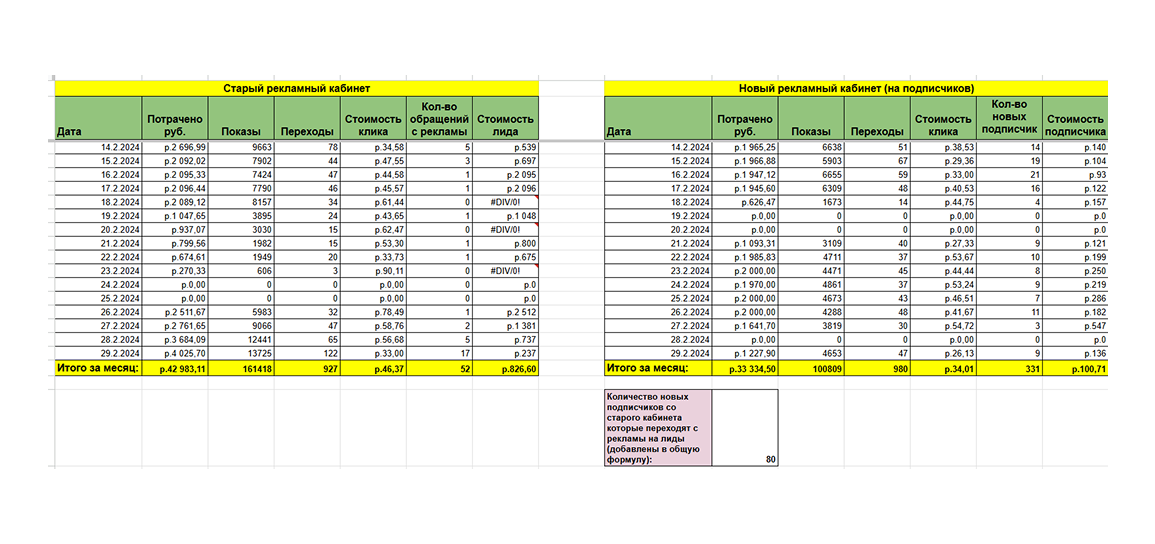
Task: Select 'Кол-во обращений с рекламы' column header
Action: click(x=440, y=118)
